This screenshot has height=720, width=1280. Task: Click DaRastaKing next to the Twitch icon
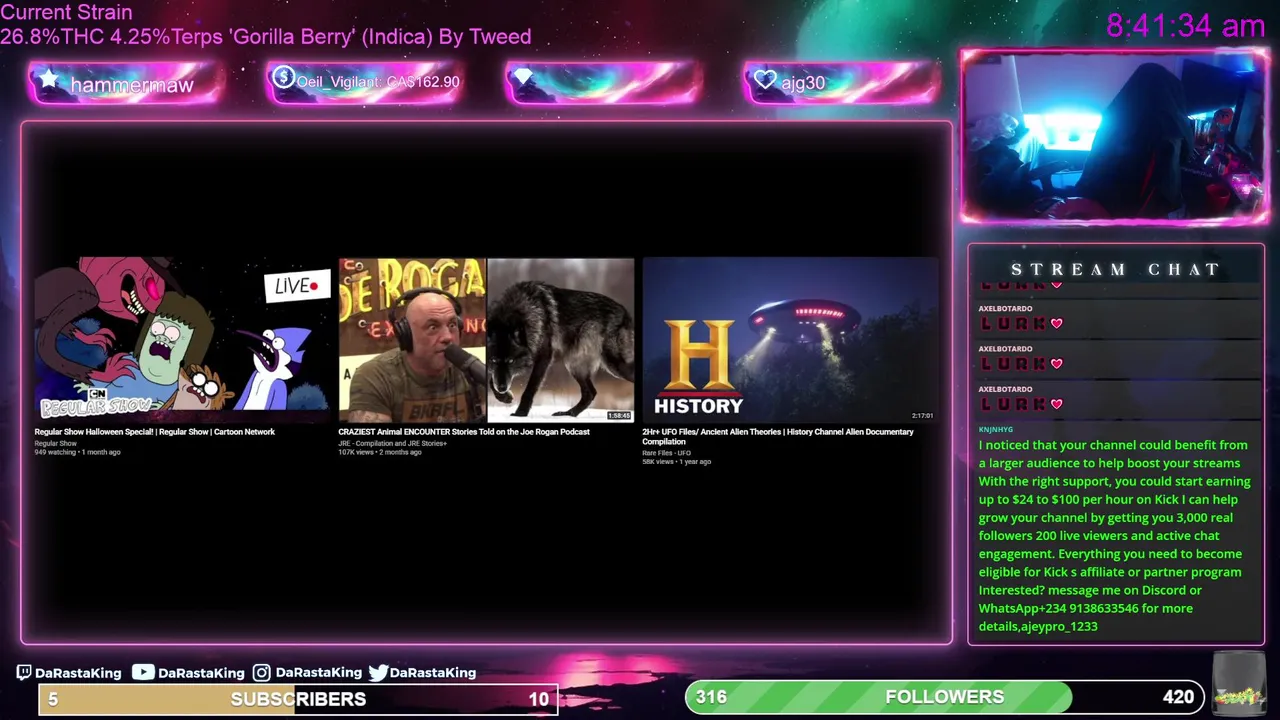[78, 673]
